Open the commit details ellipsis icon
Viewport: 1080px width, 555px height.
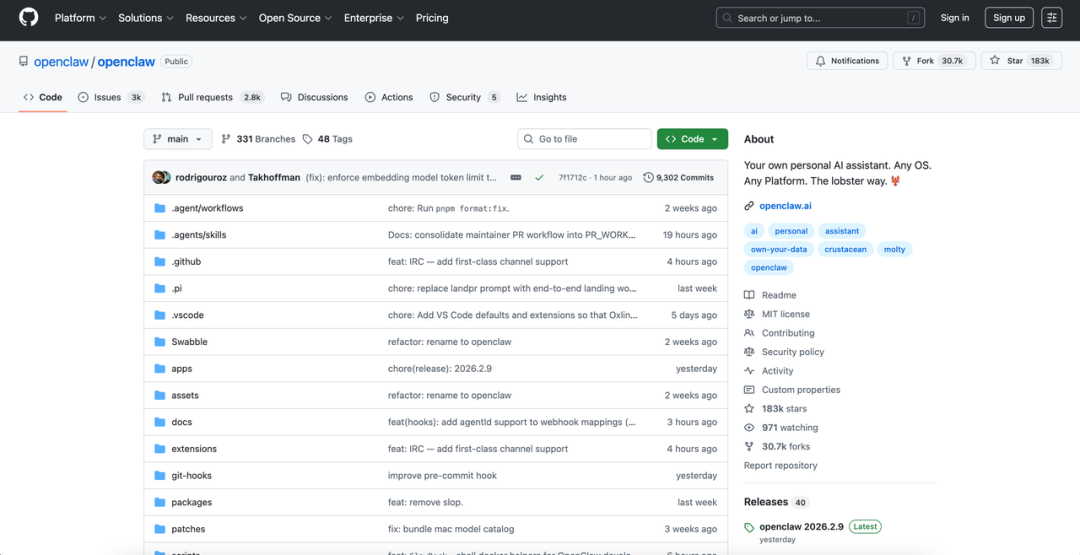coord(516,177)
